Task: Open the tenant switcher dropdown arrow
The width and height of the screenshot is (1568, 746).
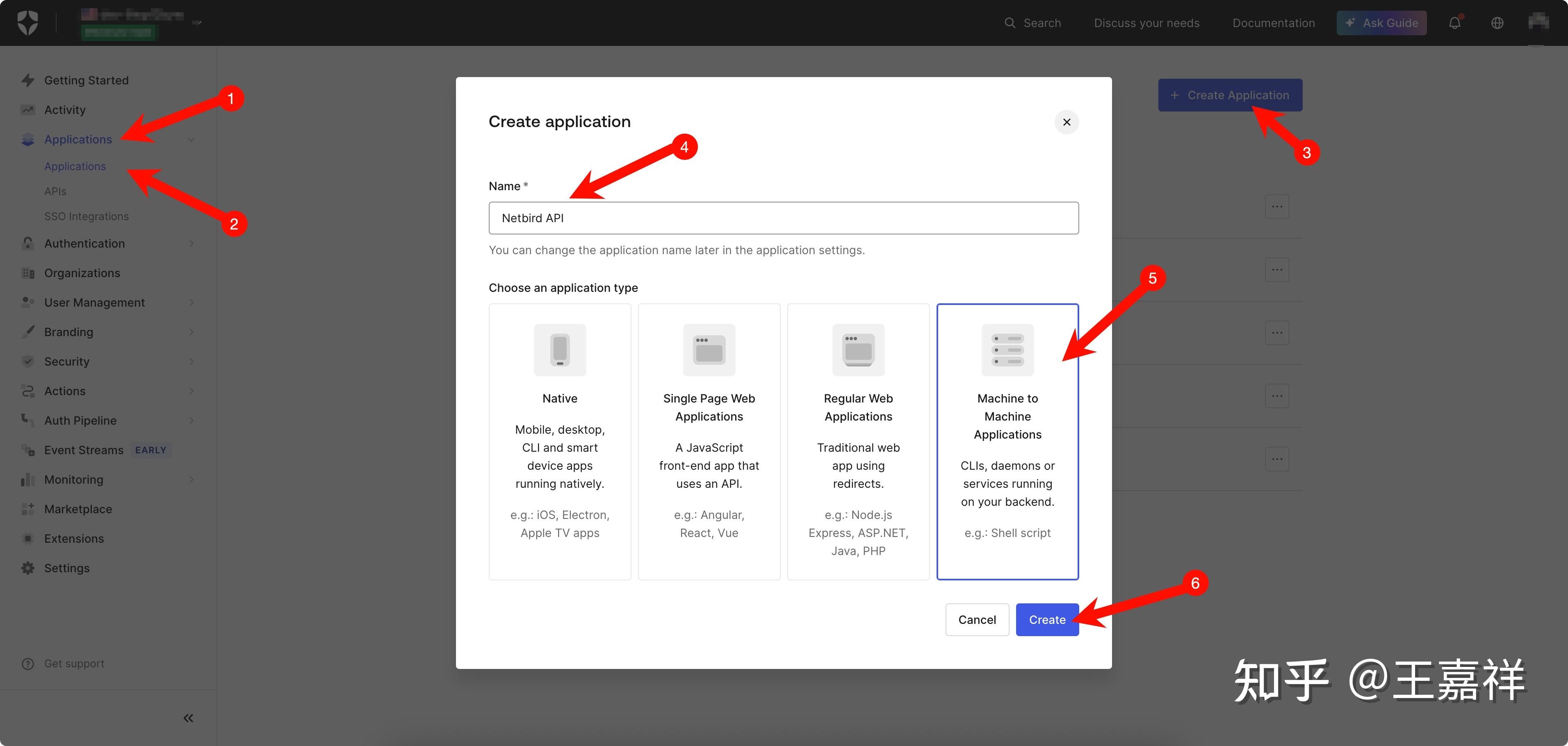Action: 196,23
